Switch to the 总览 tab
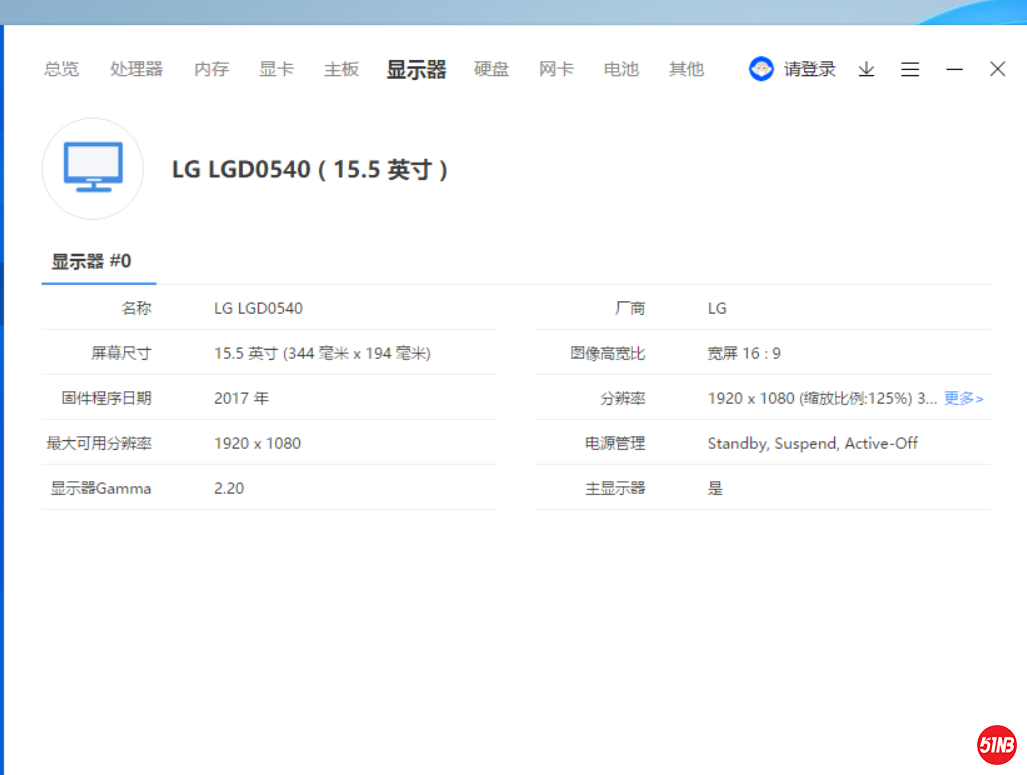The width and height of the screenshot is (1027, 775). click(61, 69)
